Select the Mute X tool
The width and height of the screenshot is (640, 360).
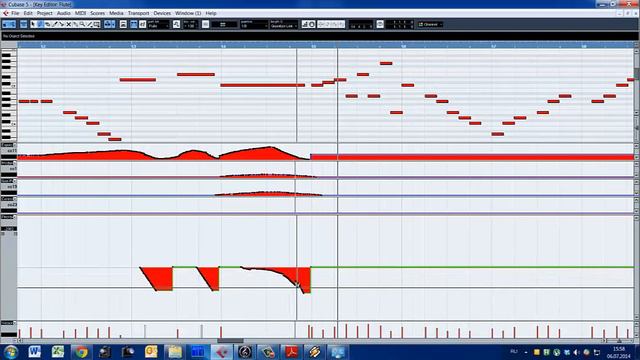68,24
